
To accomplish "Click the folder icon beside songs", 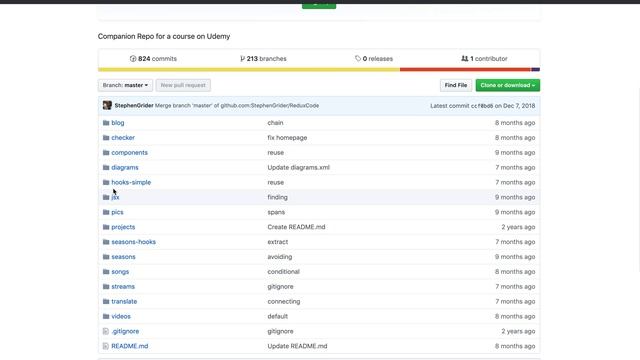I will [x=106, y=272].
